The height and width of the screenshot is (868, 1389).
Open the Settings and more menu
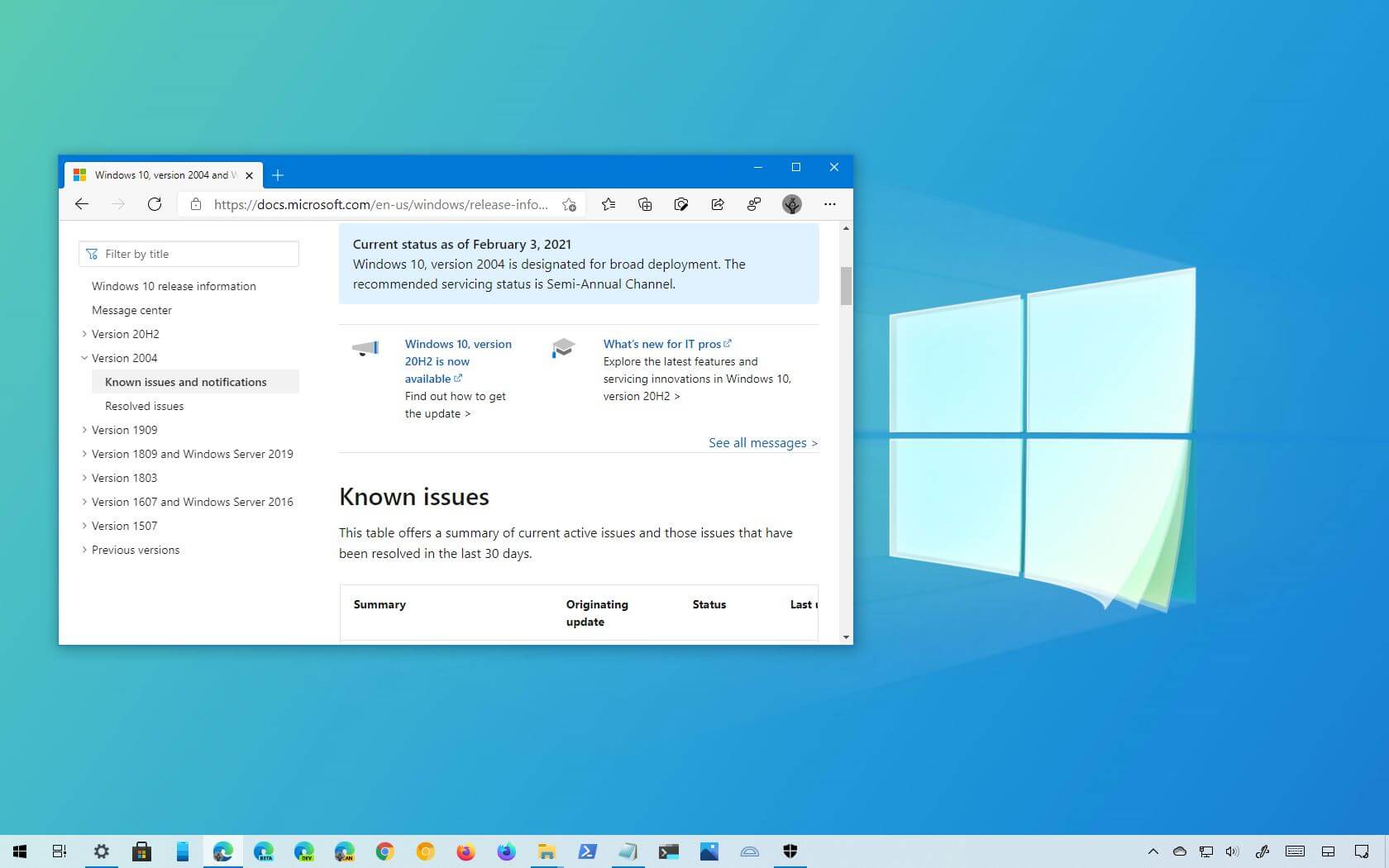[830, 204]
